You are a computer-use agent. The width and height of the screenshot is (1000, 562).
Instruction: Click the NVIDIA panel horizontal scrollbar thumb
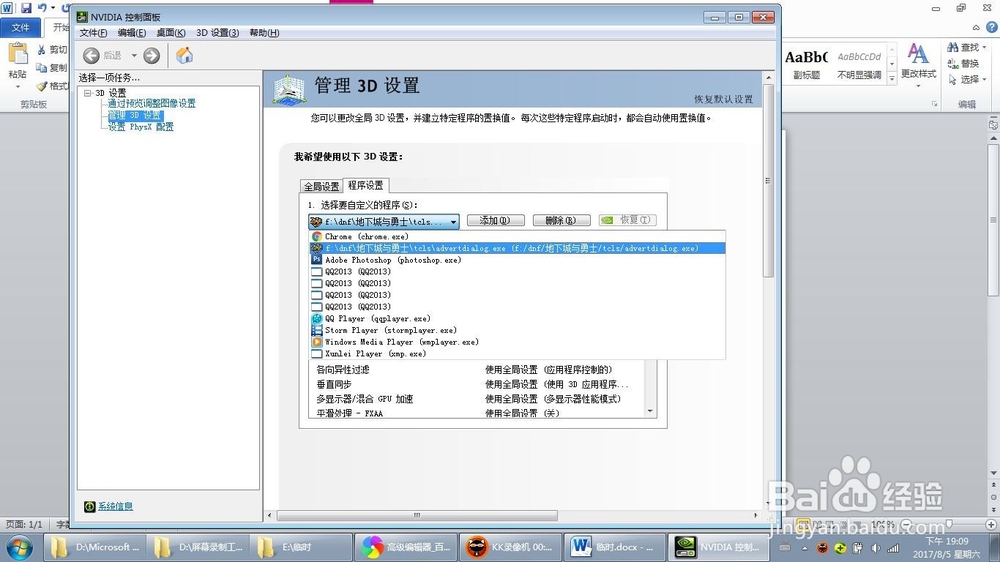(417, 515)
